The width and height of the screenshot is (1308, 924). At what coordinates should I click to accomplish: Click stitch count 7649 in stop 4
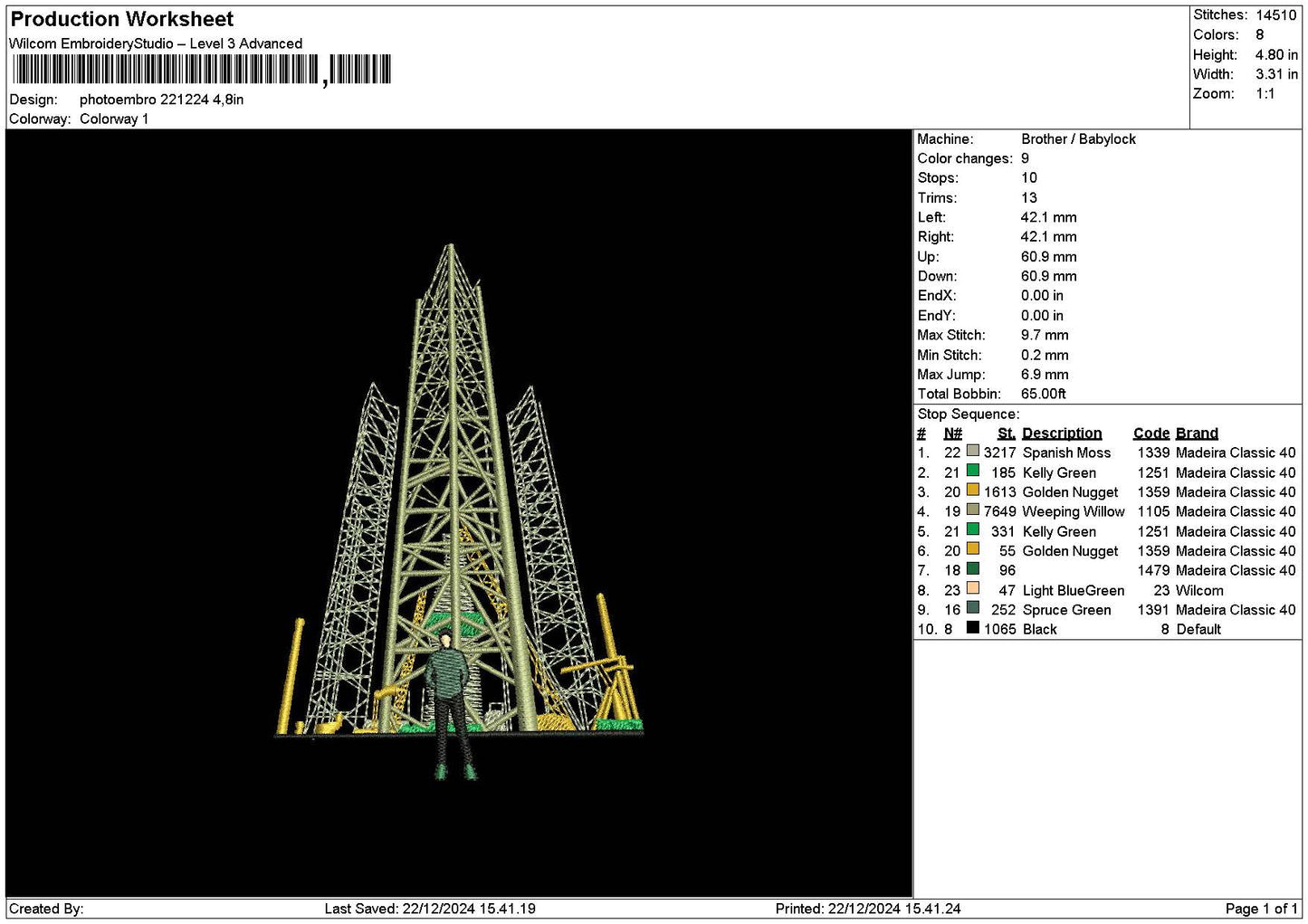(x=1000, y=511)
